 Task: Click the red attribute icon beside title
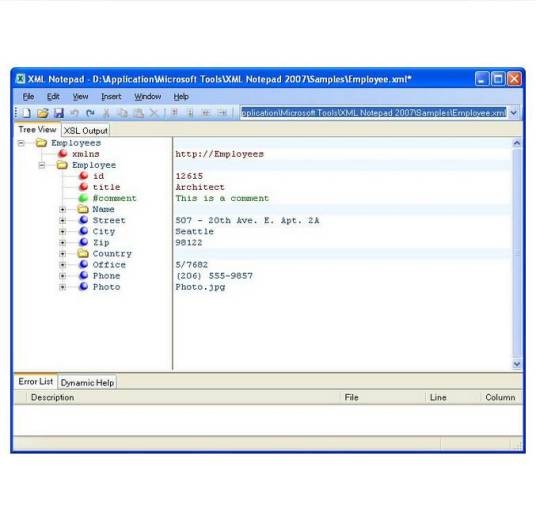coord(84,187)
